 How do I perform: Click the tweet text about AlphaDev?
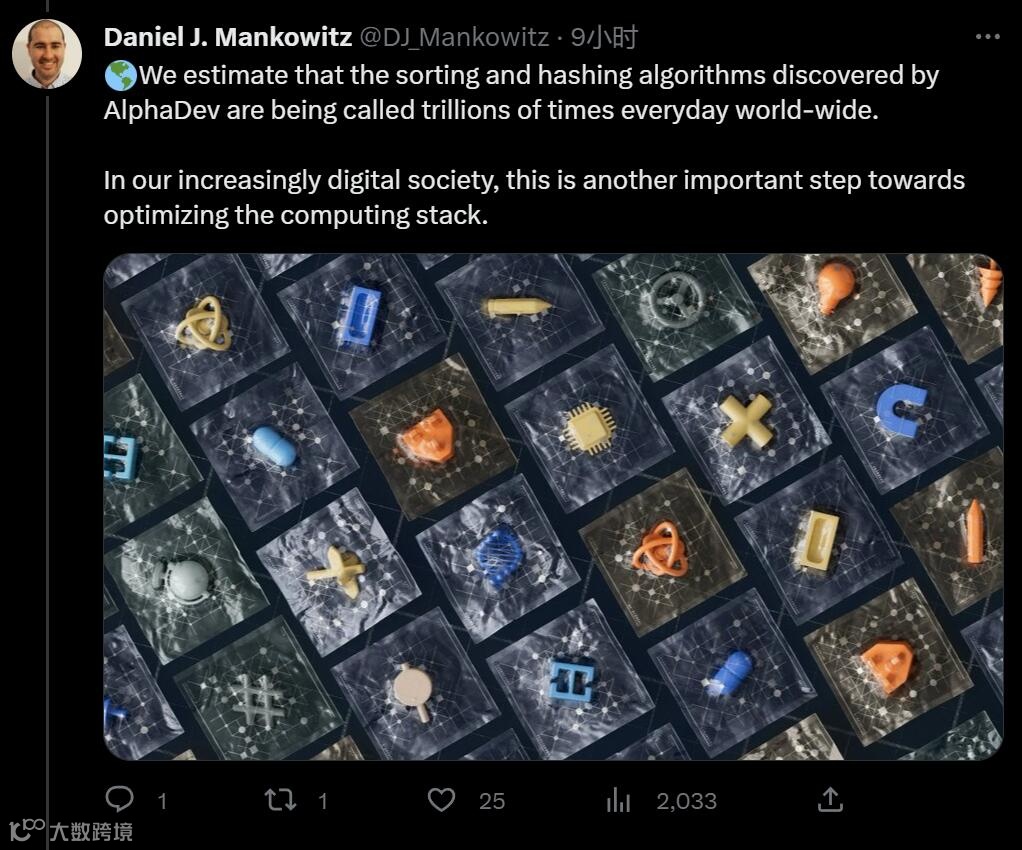pyautogui.click(x=534, y=145)
